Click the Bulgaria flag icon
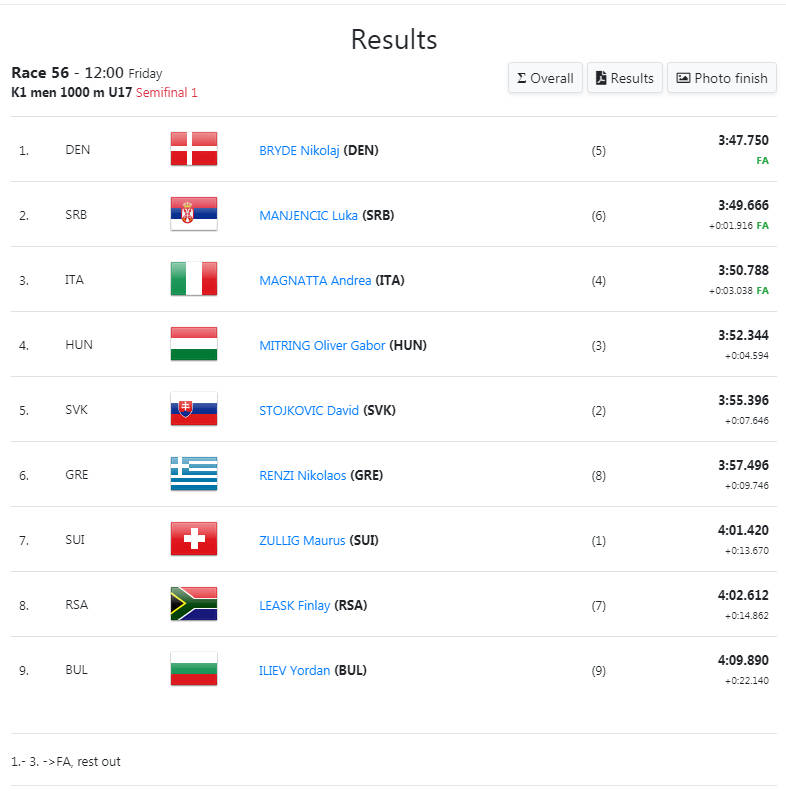 [194, 669]
